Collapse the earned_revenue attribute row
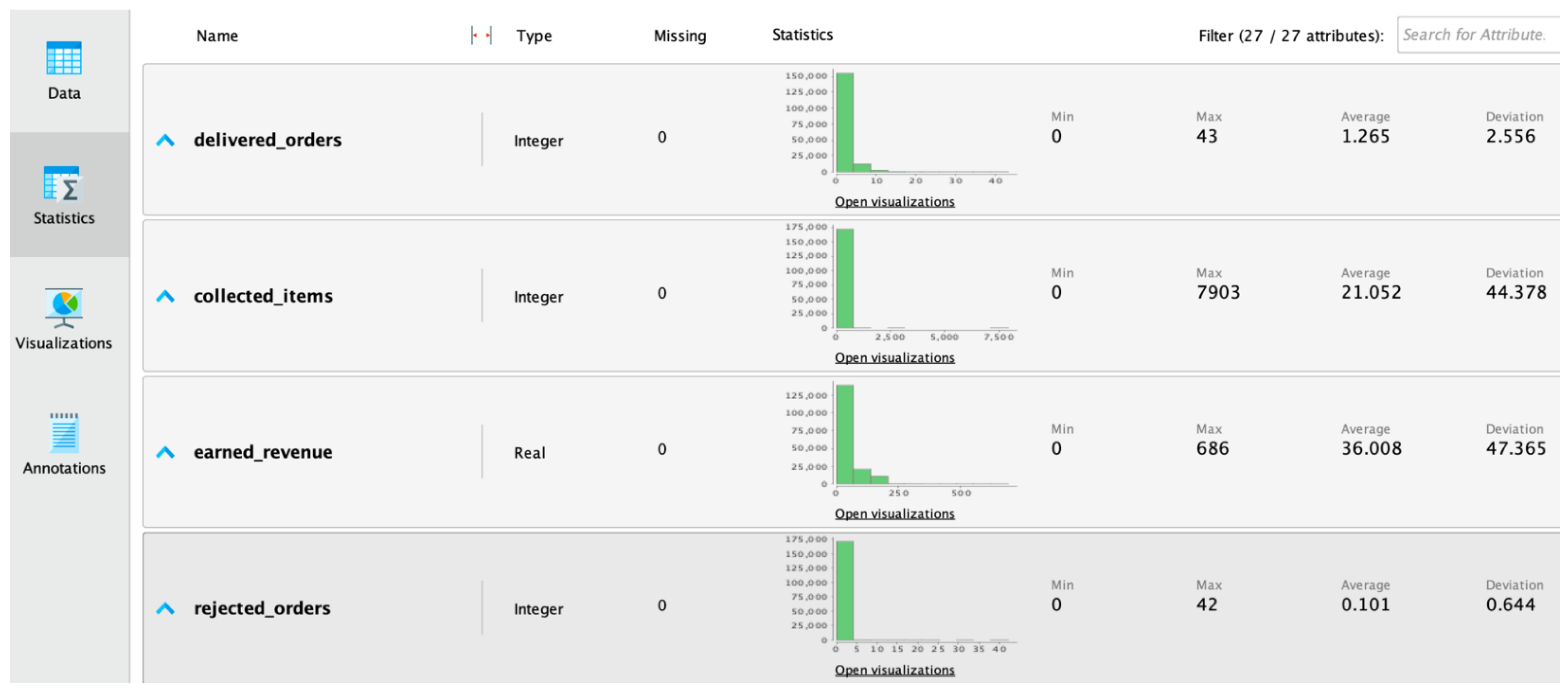This screenshot has width=1568, height=691. click(x=166, y=453)
